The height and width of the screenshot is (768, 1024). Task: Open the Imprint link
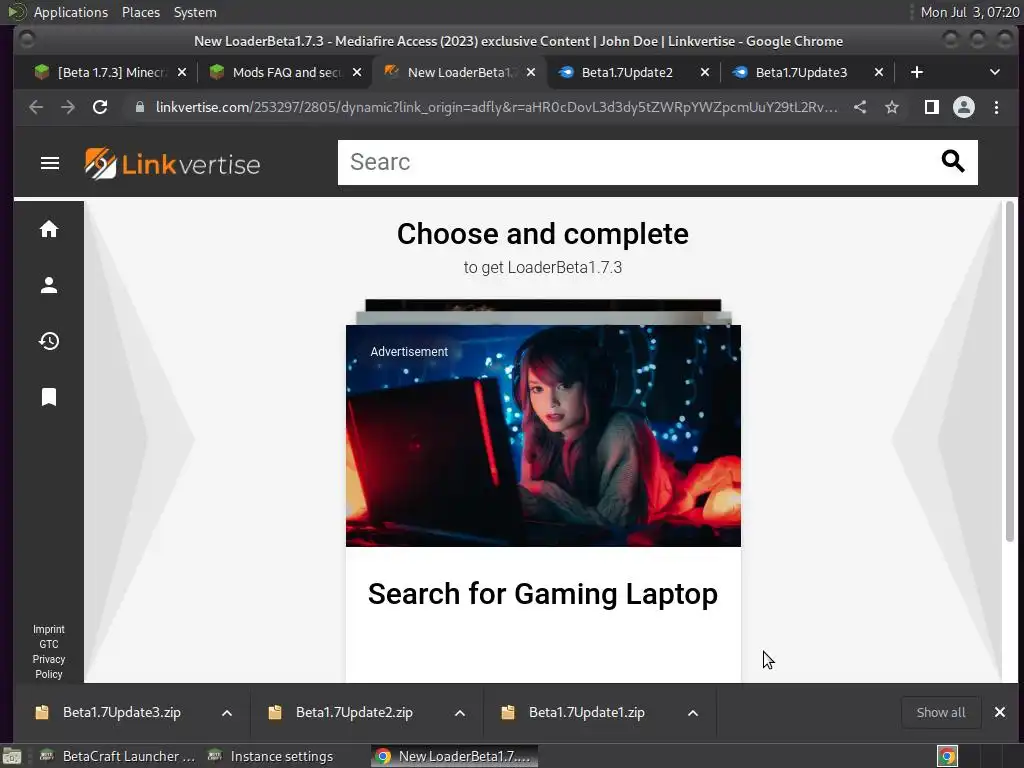49,629
